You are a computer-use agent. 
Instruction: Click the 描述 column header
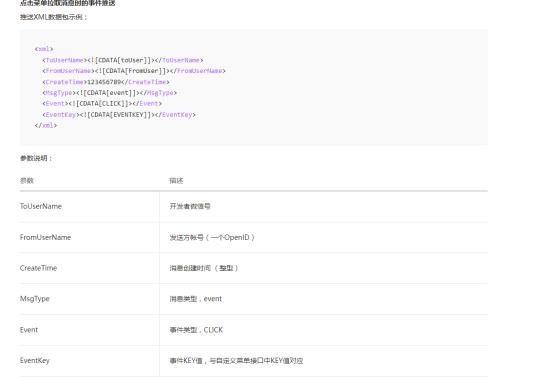[x=176, y=181]
